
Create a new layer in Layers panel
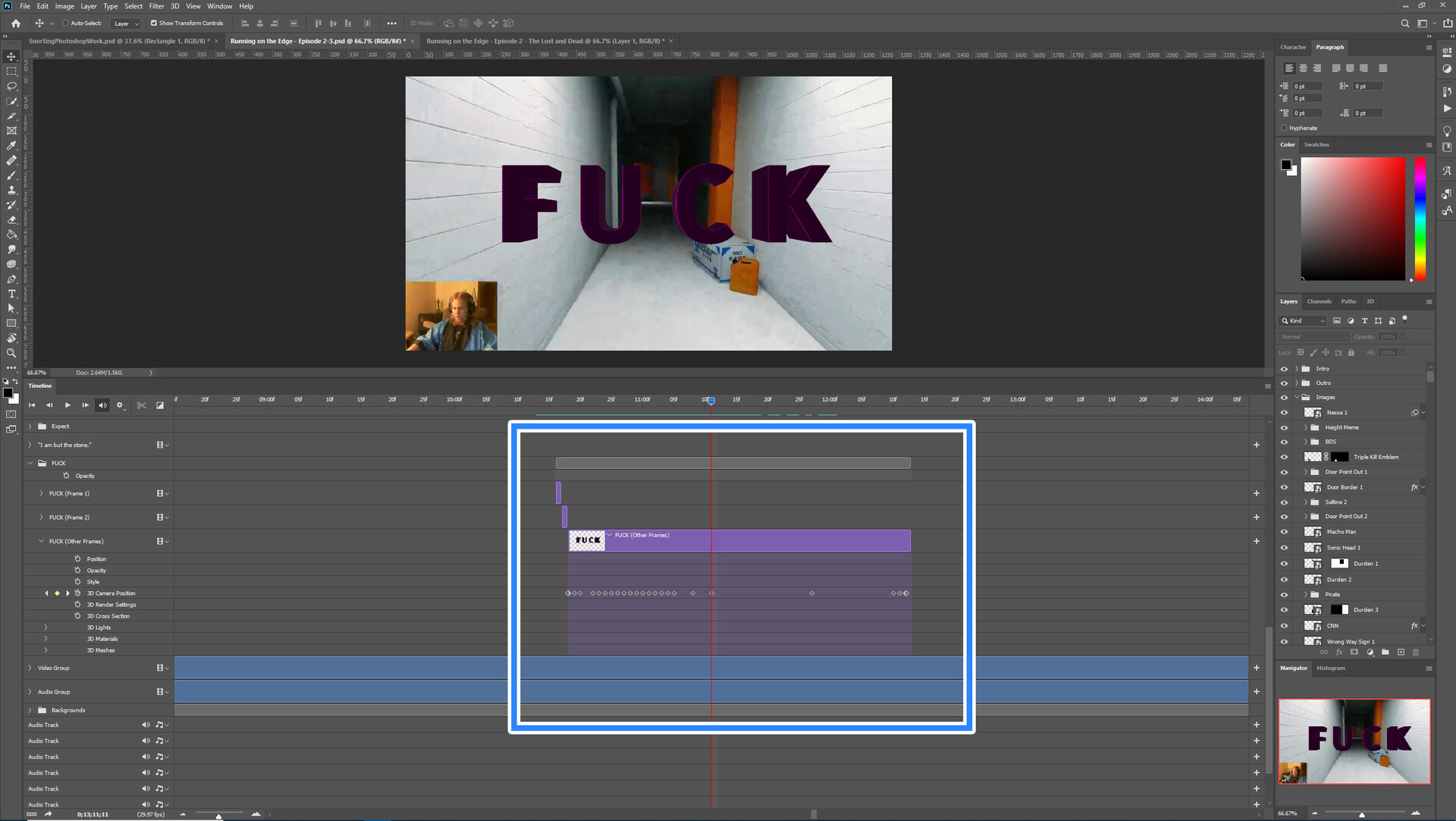1401,652
